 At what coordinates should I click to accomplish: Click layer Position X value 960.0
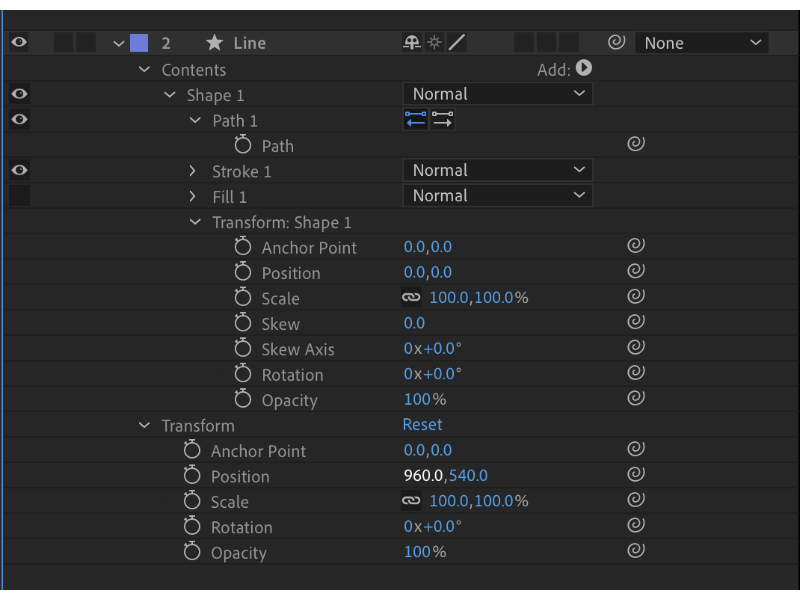click(423, 476)
